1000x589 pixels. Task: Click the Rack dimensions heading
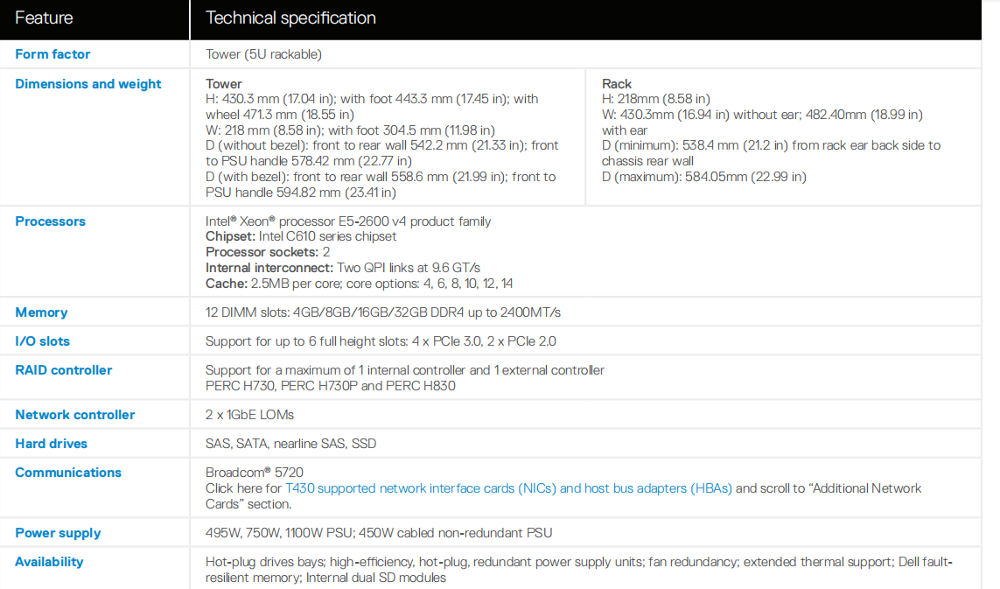(616, 84)
